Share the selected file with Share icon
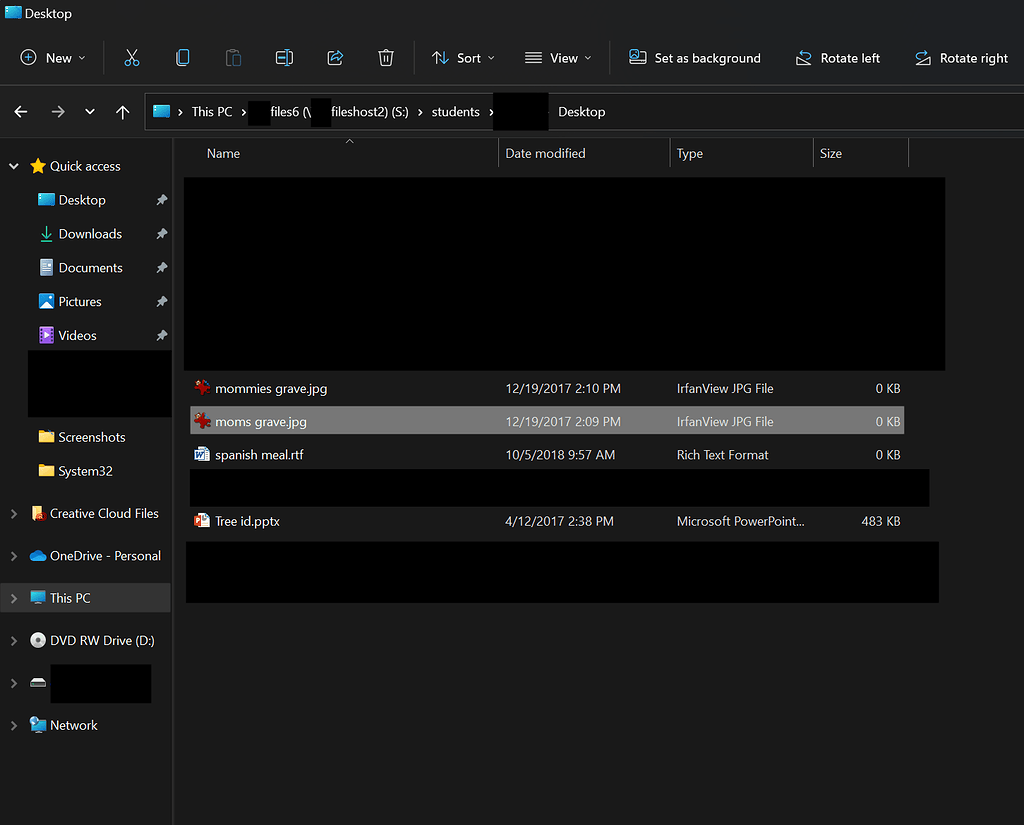Image resolution: width=1024 pixels, height=825 pixels. click(335, 57)
